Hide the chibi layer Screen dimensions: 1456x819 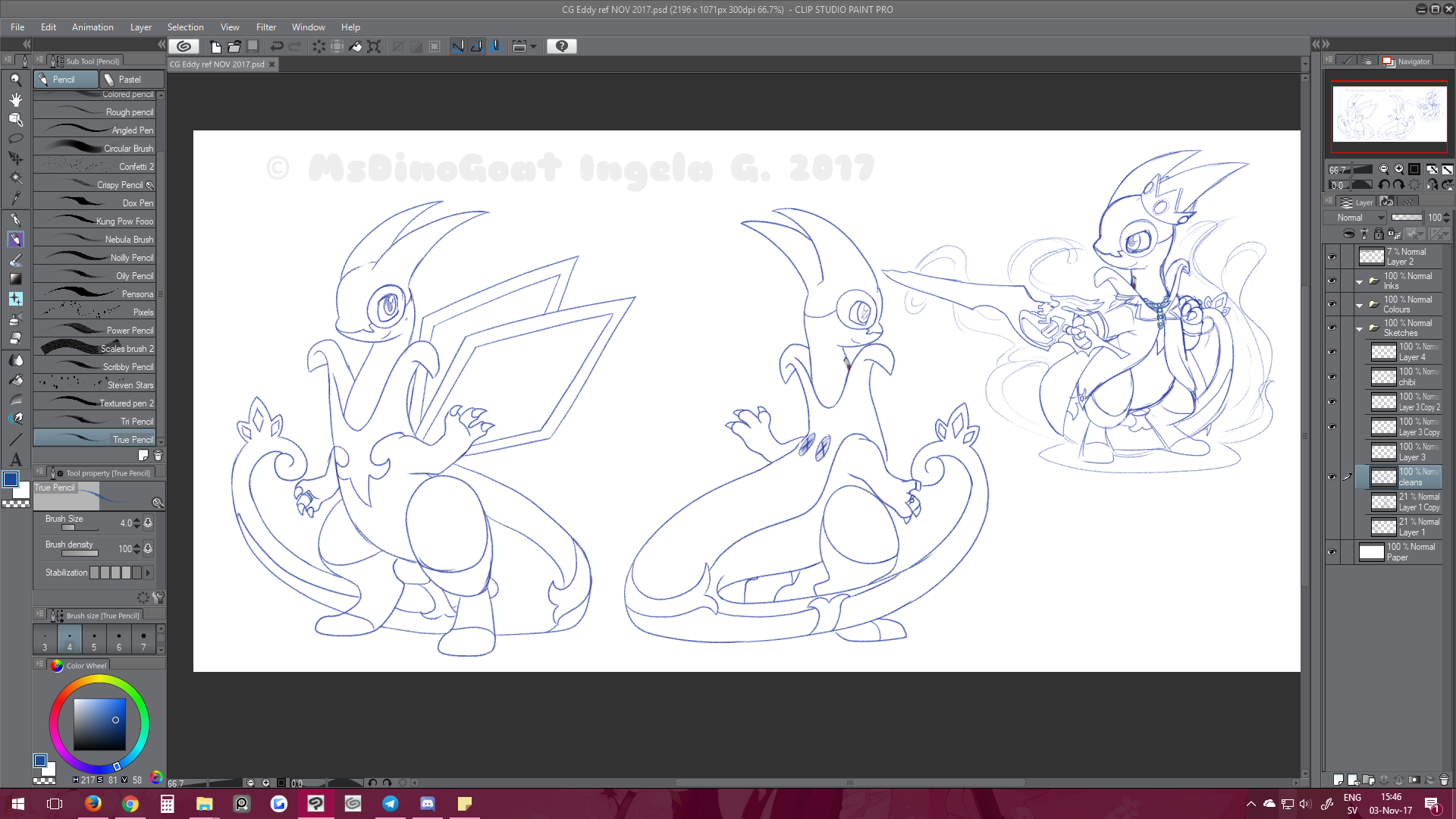click(x=1332, y=377)
